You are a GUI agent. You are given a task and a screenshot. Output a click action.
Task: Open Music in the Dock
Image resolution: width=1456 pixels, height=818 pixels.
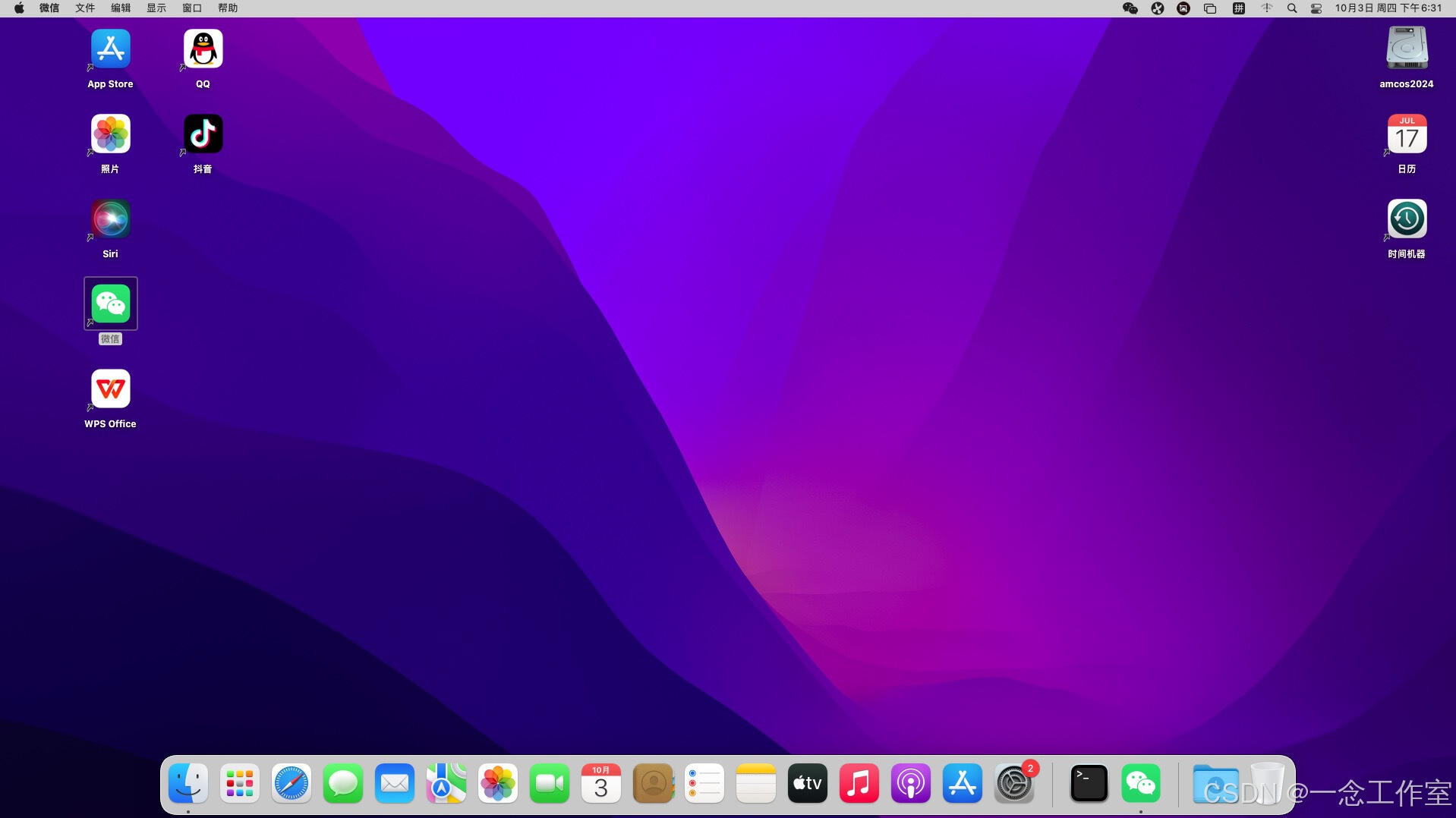(859, 784)
